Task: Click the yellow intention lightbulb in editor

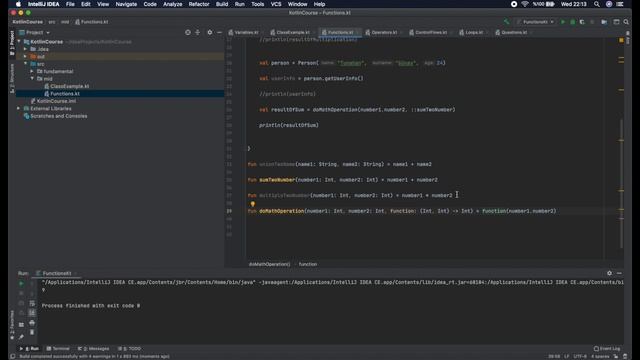Action: (x=253, y=204)
